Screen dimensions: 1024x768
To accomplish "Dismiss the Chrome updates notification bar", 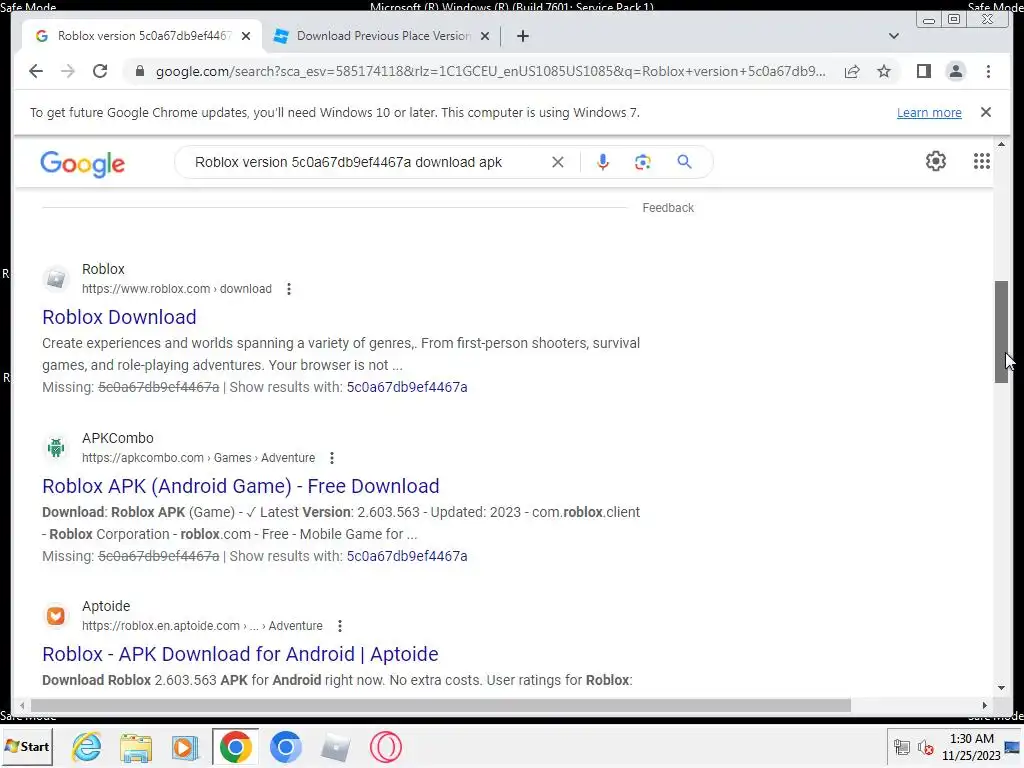I will click(x=985, y=112).
